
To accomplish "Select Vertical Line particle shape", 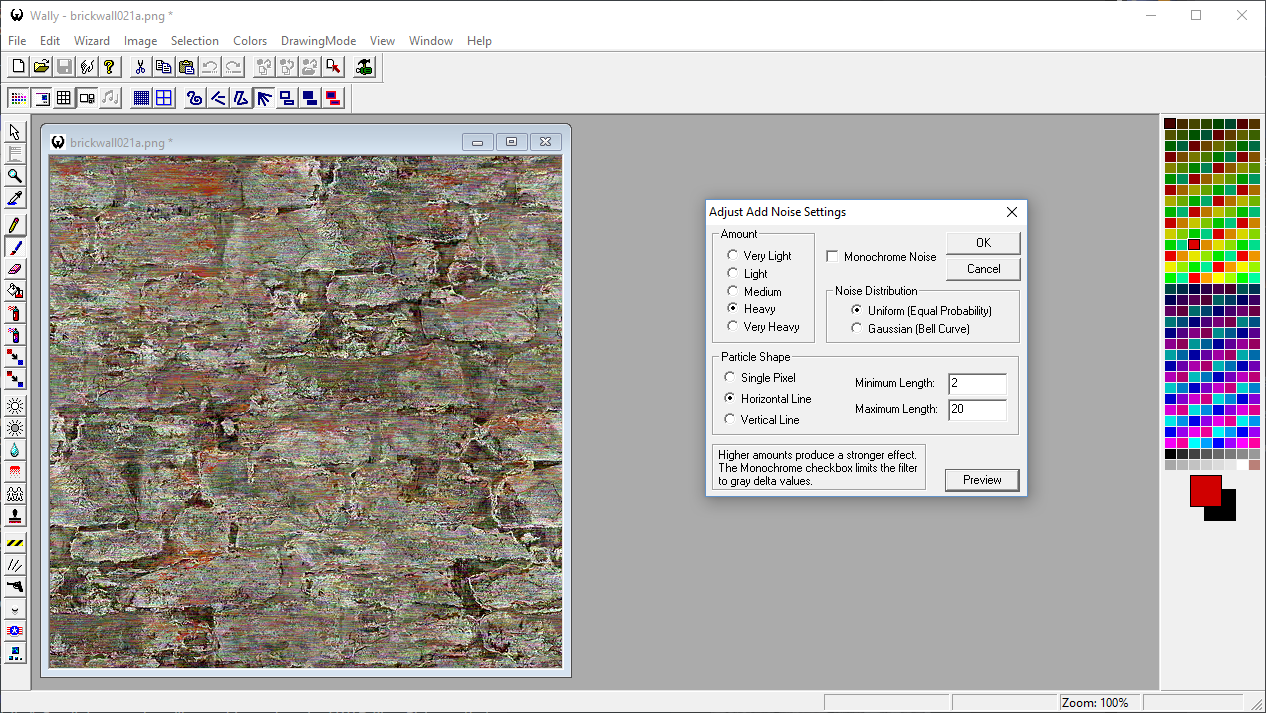I will [730, 420].
